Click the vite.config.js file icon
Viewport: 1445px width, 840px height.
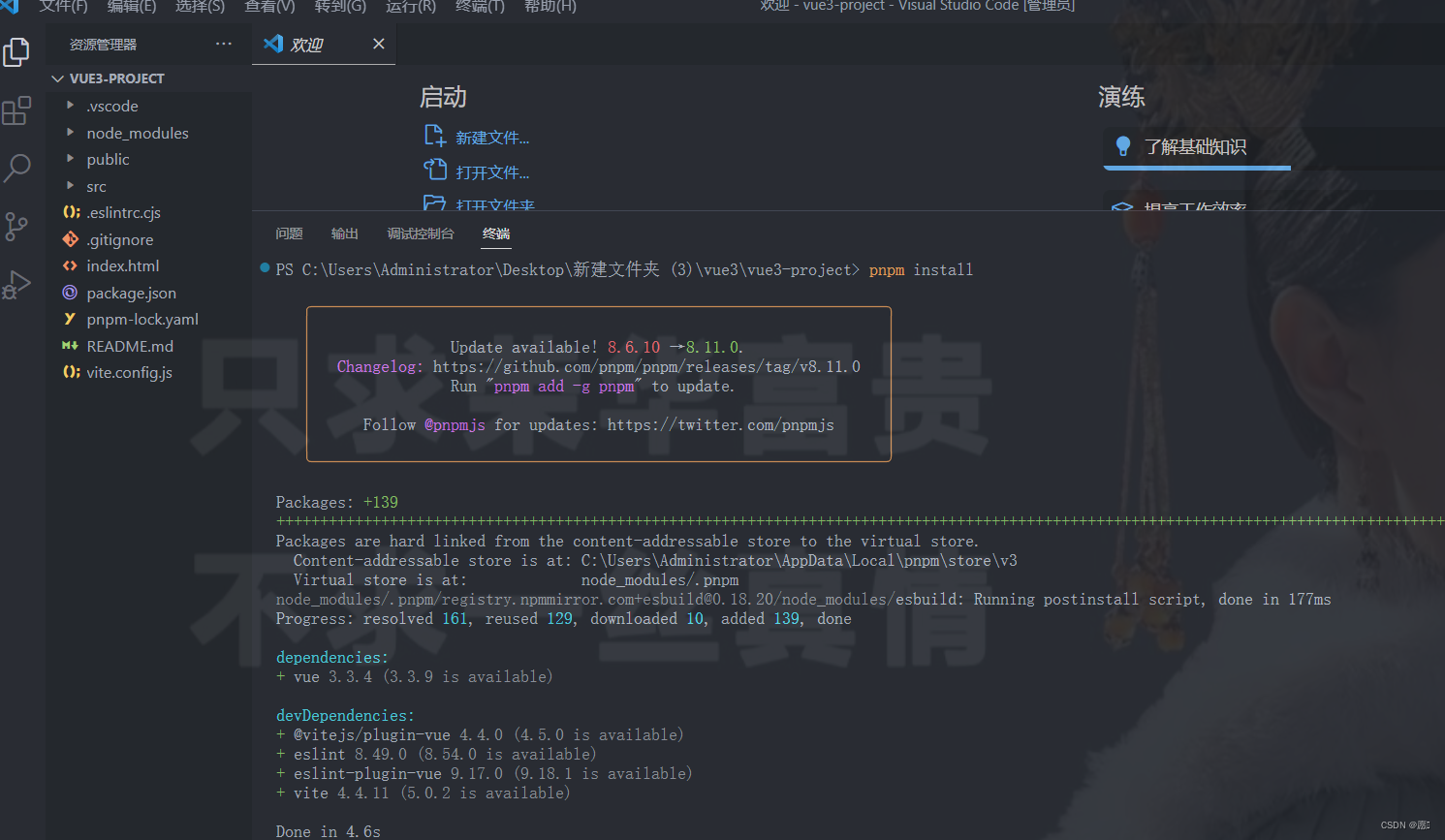point(71,371)
